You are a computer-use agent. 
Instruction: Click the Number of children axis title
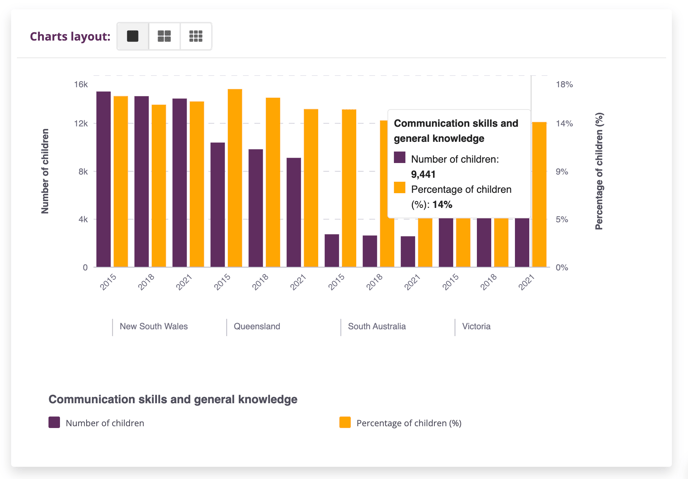click(45, 171)
